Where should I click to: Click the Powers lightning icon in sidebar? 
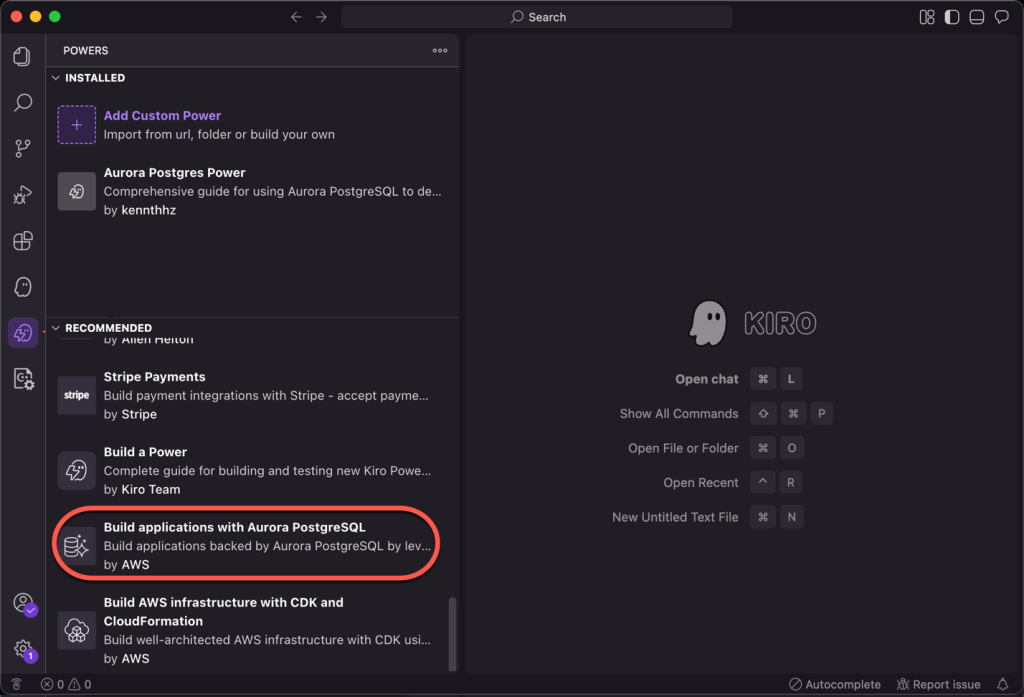click(x=22, y=333)
